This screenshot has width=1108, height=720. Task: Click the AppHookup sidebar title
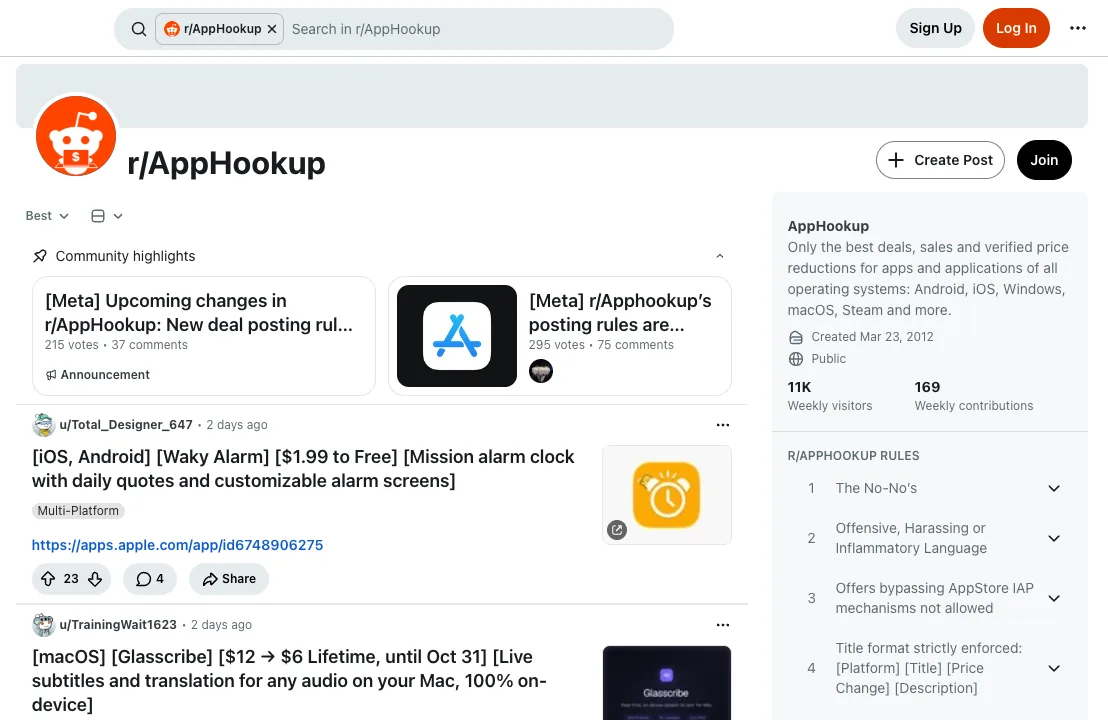pos(828,226)
